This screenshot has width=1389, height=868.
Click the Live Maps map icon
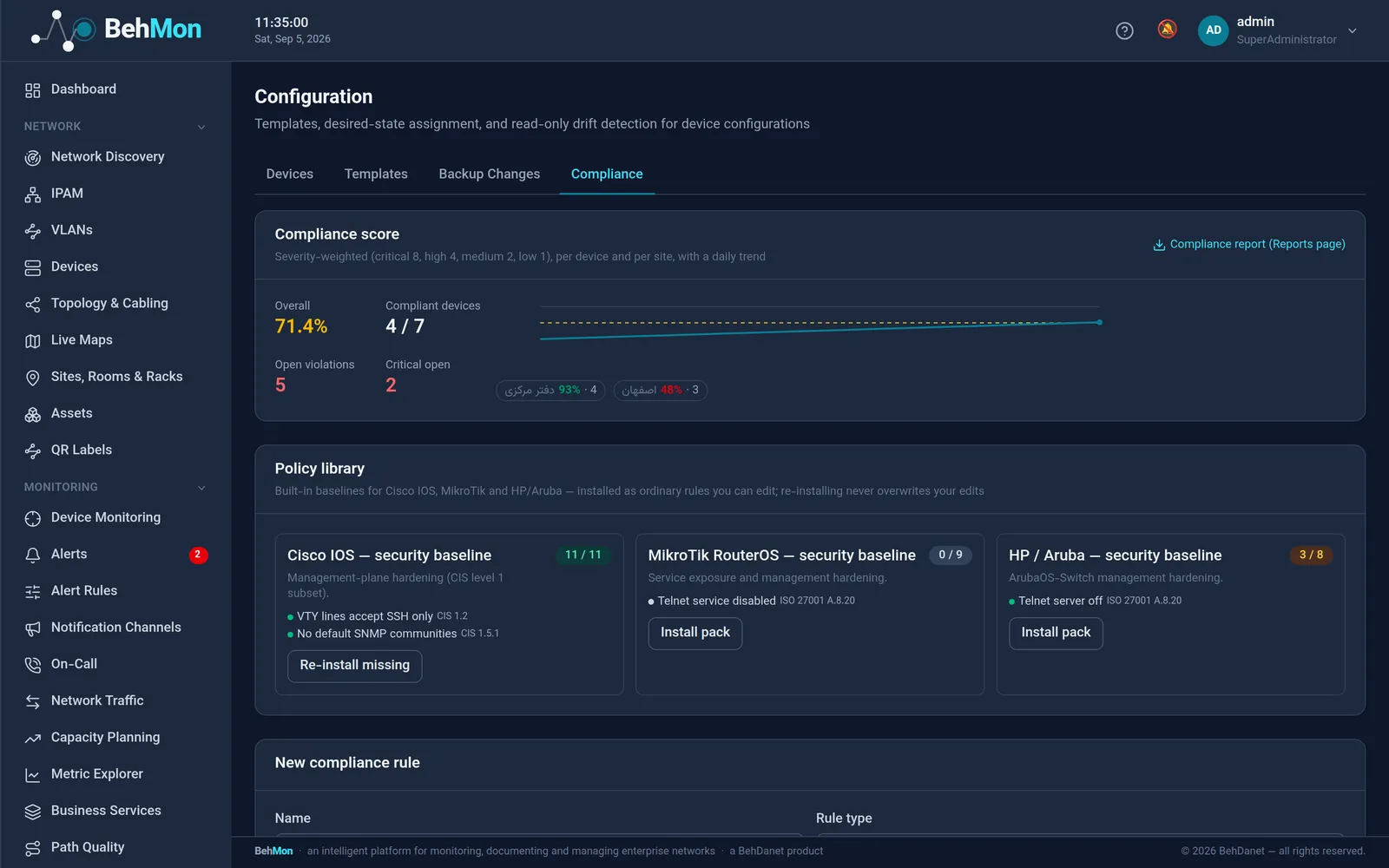click(33, 341)
